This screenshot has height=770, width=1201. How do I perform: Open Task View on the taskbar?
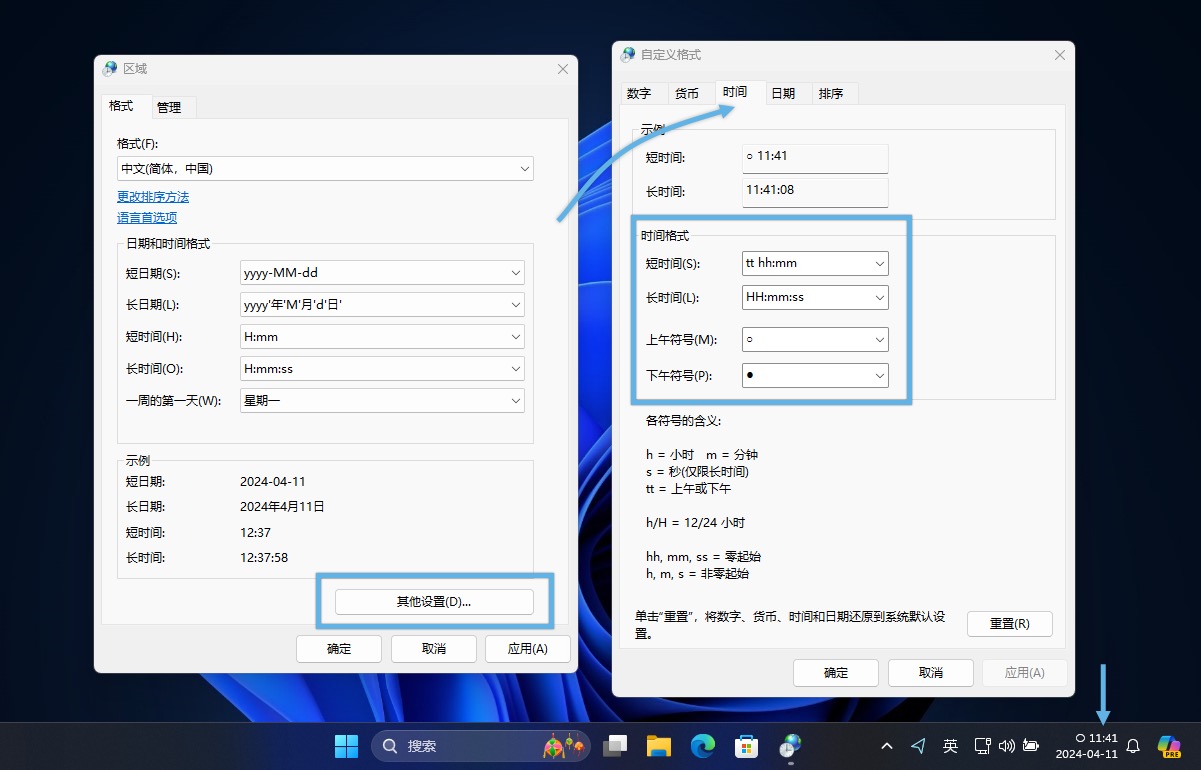(x=615, y=746)
